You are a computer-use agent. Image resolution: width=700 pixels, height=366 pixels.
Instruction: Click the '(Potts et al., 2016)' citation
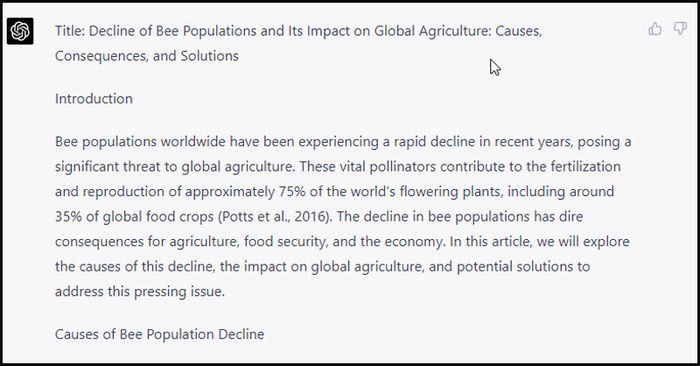275,217
